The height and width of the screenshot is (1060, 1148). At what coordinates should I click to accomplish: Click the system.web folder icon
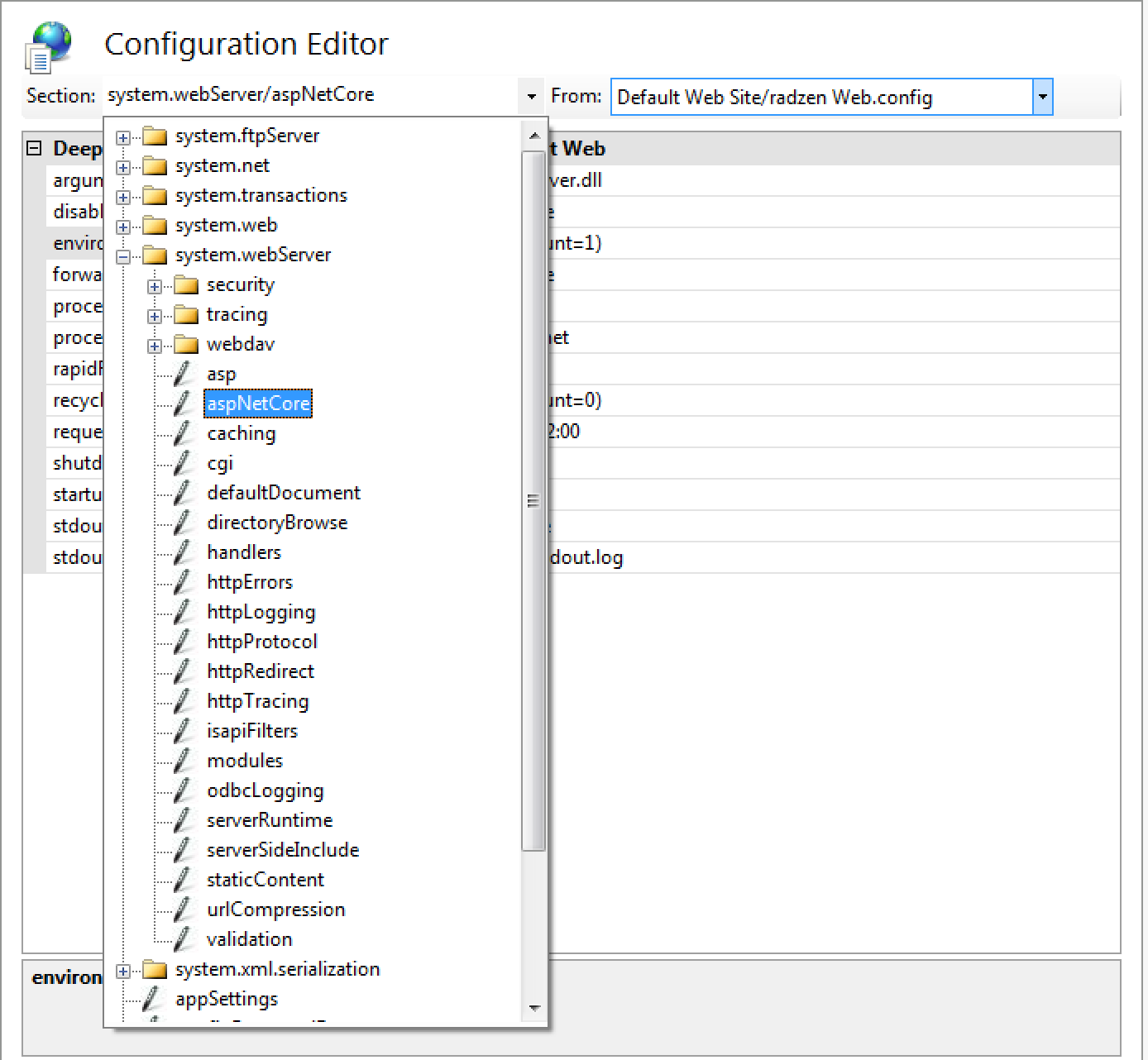pyautogui.click(x=155, y=226)
